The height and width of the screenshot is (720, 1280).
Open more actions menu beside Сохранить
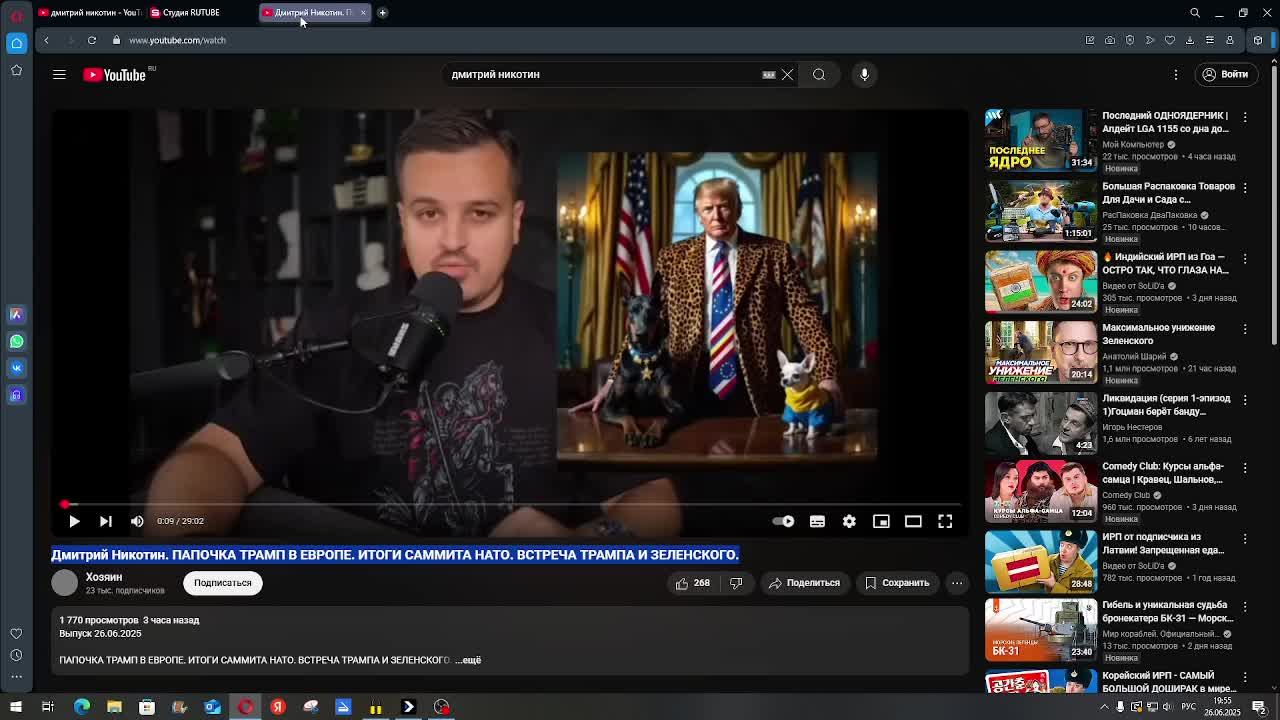(x=957, y=583)
